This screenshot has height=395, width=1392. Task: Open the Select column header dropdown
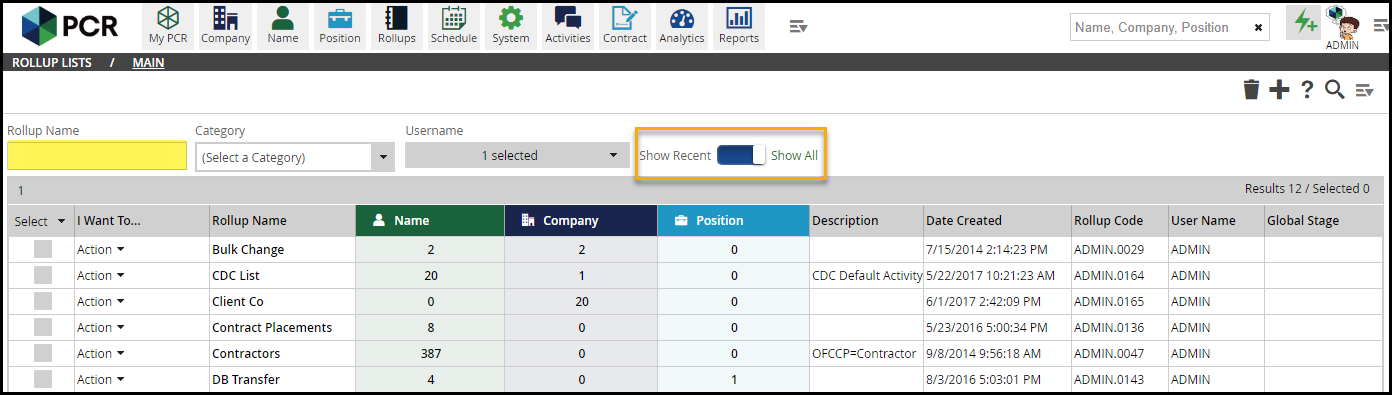62,221
